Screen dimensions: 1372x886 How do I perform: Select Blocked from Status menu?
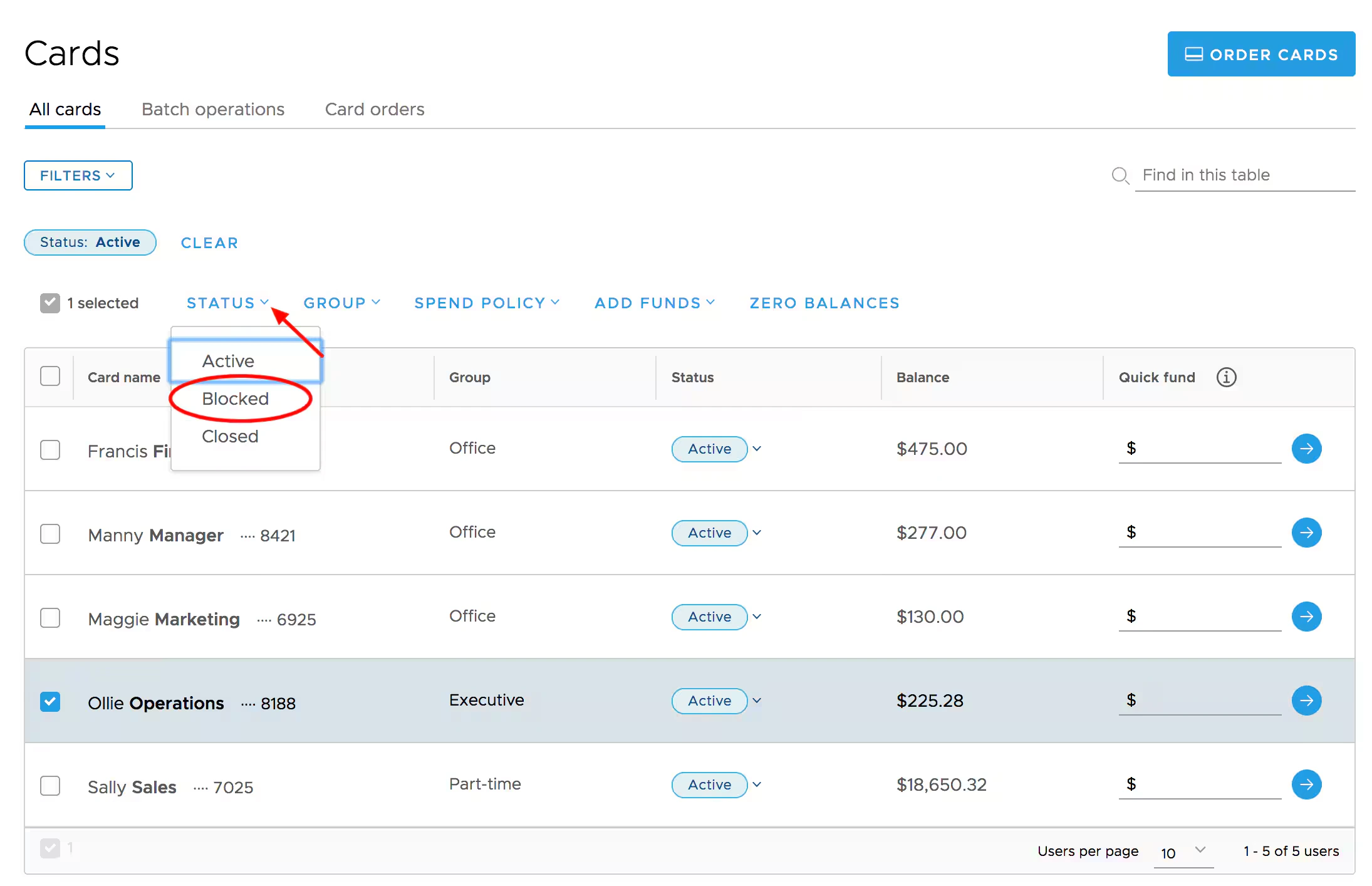[x=236, y=399]
